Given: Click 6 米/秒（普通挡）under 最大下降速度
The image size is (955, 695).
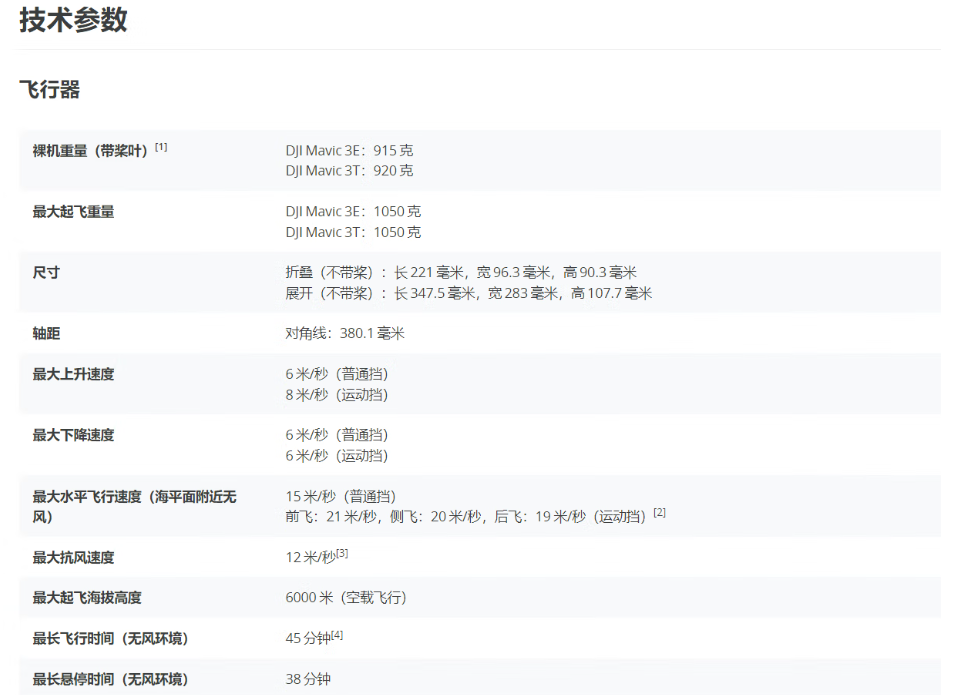Looking at the screenshot, I should tap(337, 435).
